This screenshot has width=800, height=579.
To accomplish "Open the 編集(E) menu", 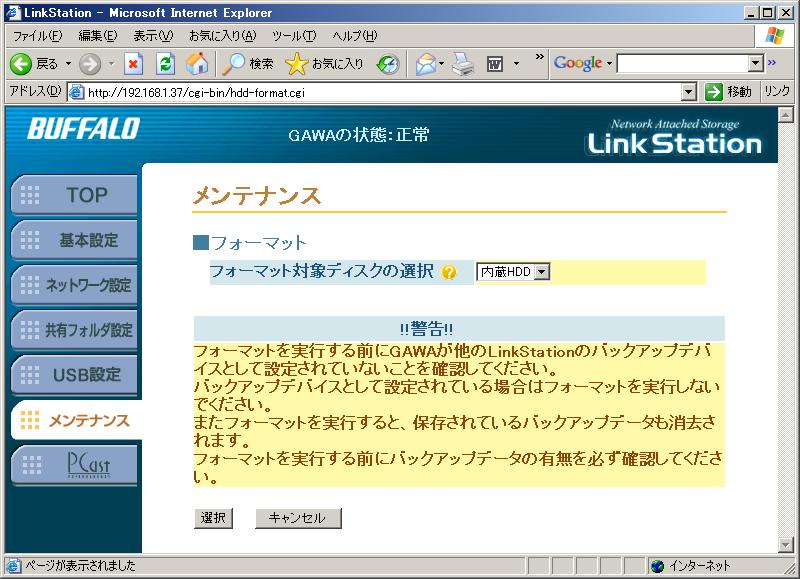I will (x=97, y=36).
